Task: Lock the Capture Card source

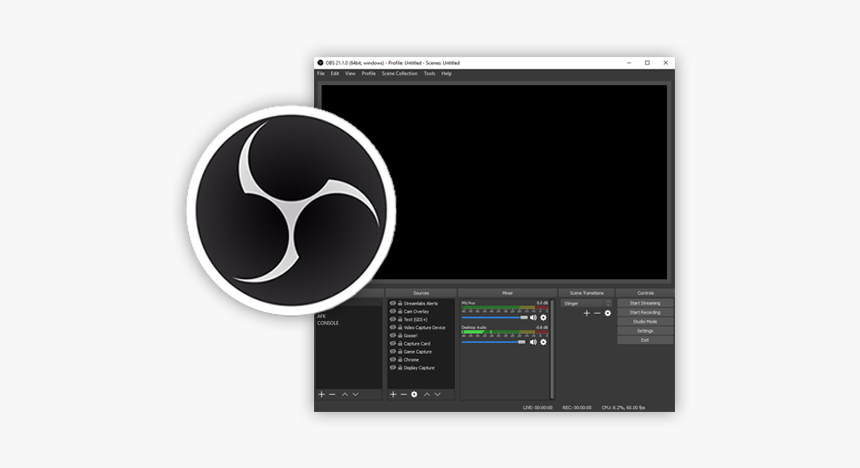Action: click(400, 343)
